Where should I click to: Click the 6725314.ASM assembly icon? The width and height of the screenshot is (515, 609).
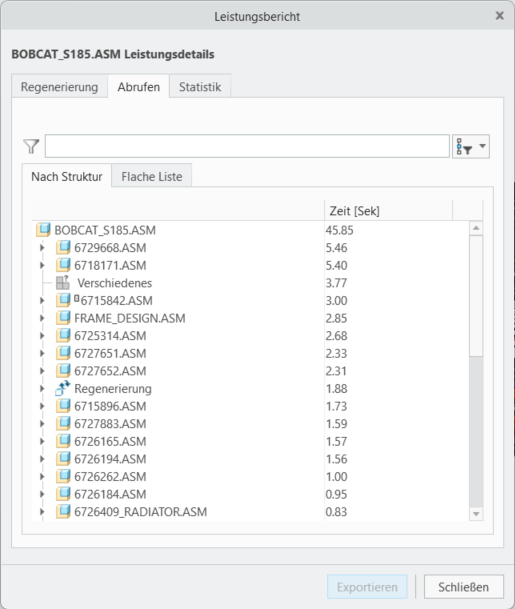(x=63, y=336)
